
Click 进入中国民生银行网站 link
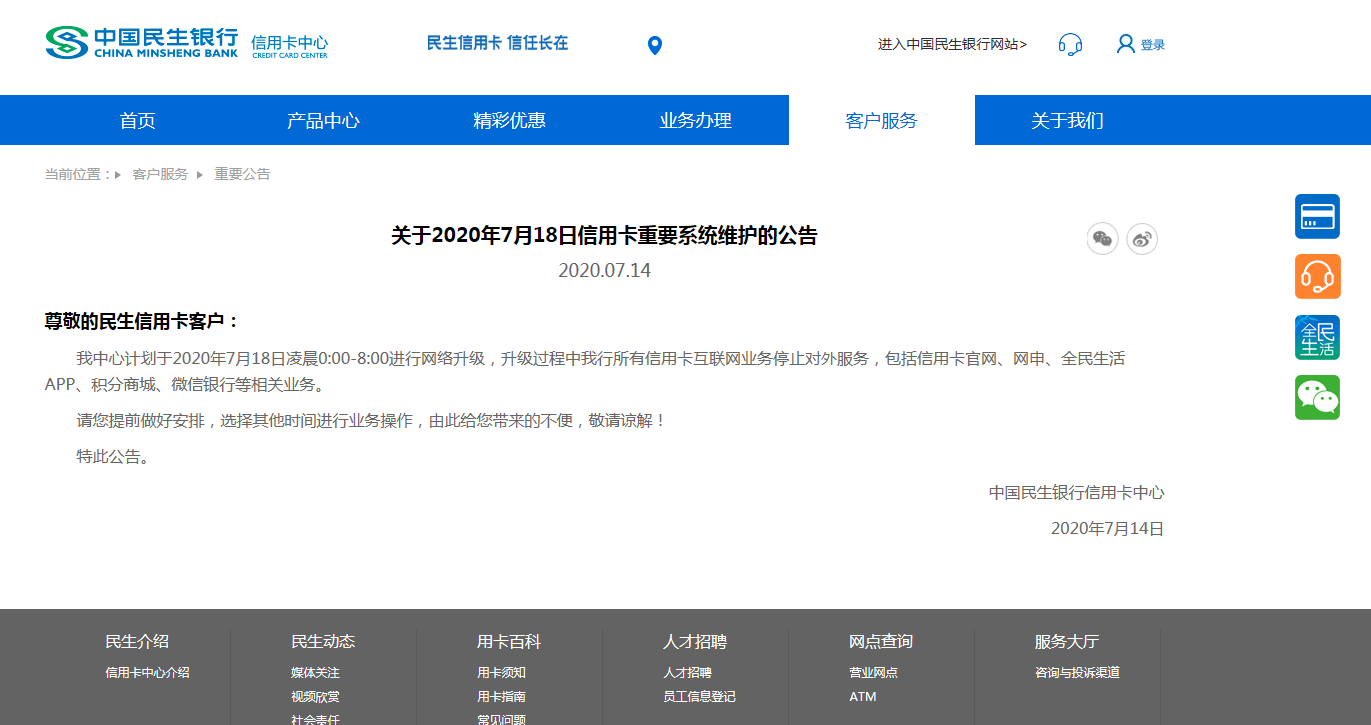(952, 44)
